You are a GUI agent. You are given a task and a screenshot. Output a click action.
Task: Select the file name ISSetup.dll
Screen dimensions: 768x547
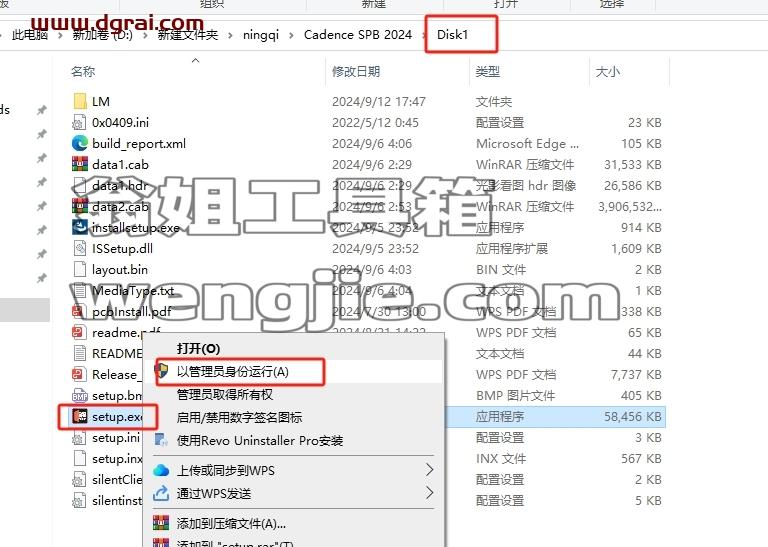point(122,249)
